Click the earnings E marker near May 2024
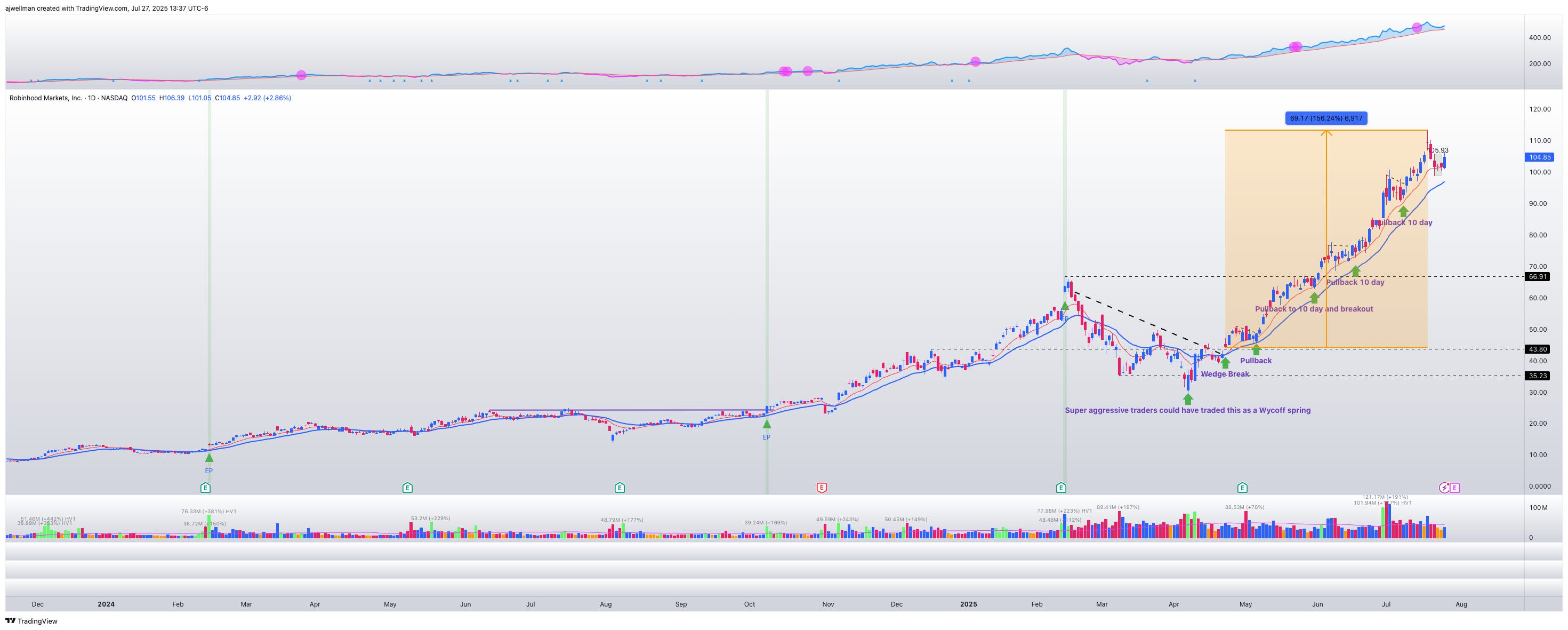Screen dimensions: 1568x630 point(407,488)
